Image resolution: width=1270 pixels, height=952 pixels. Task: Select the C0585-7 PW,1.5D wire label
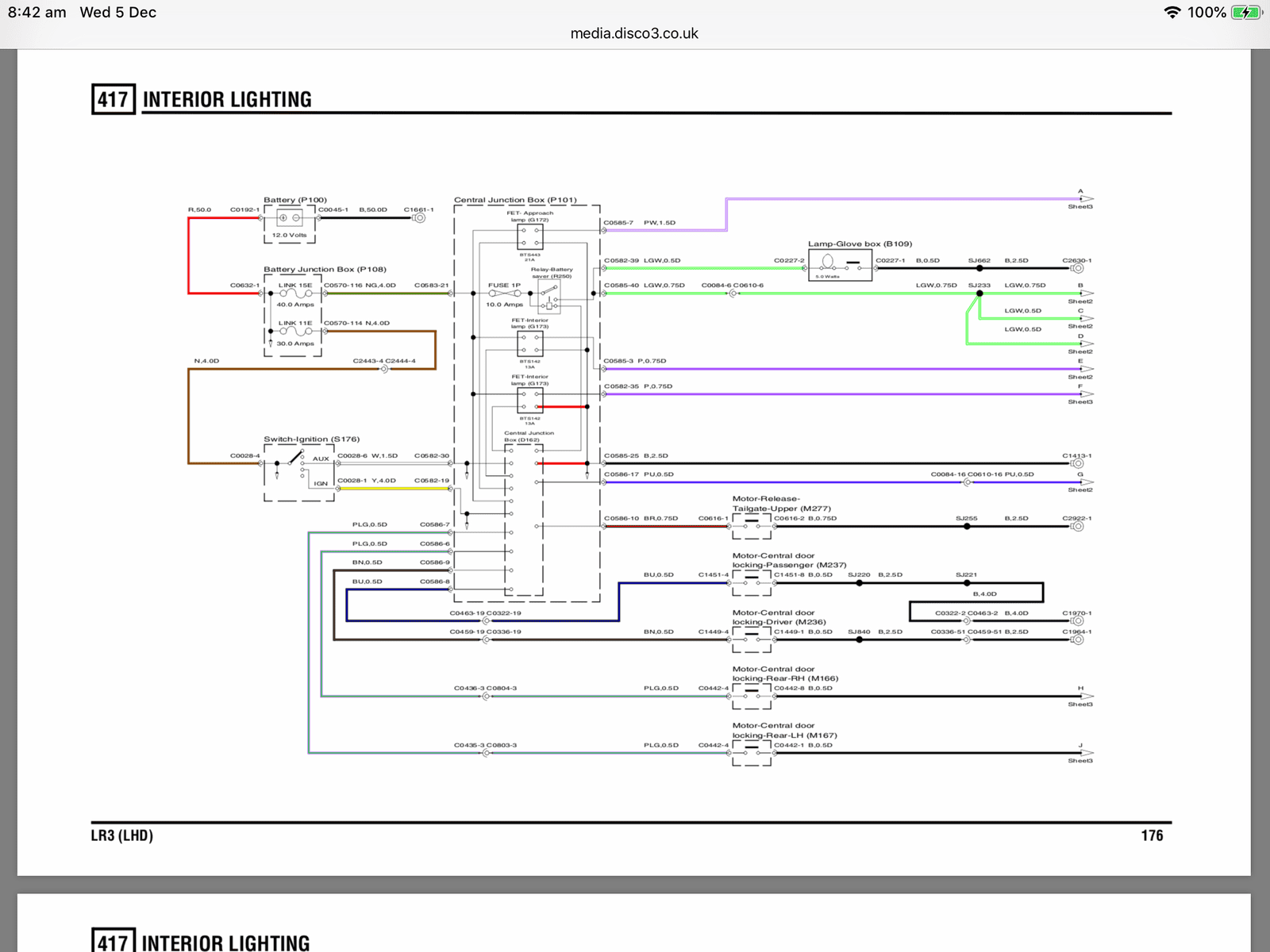point(640,223)
